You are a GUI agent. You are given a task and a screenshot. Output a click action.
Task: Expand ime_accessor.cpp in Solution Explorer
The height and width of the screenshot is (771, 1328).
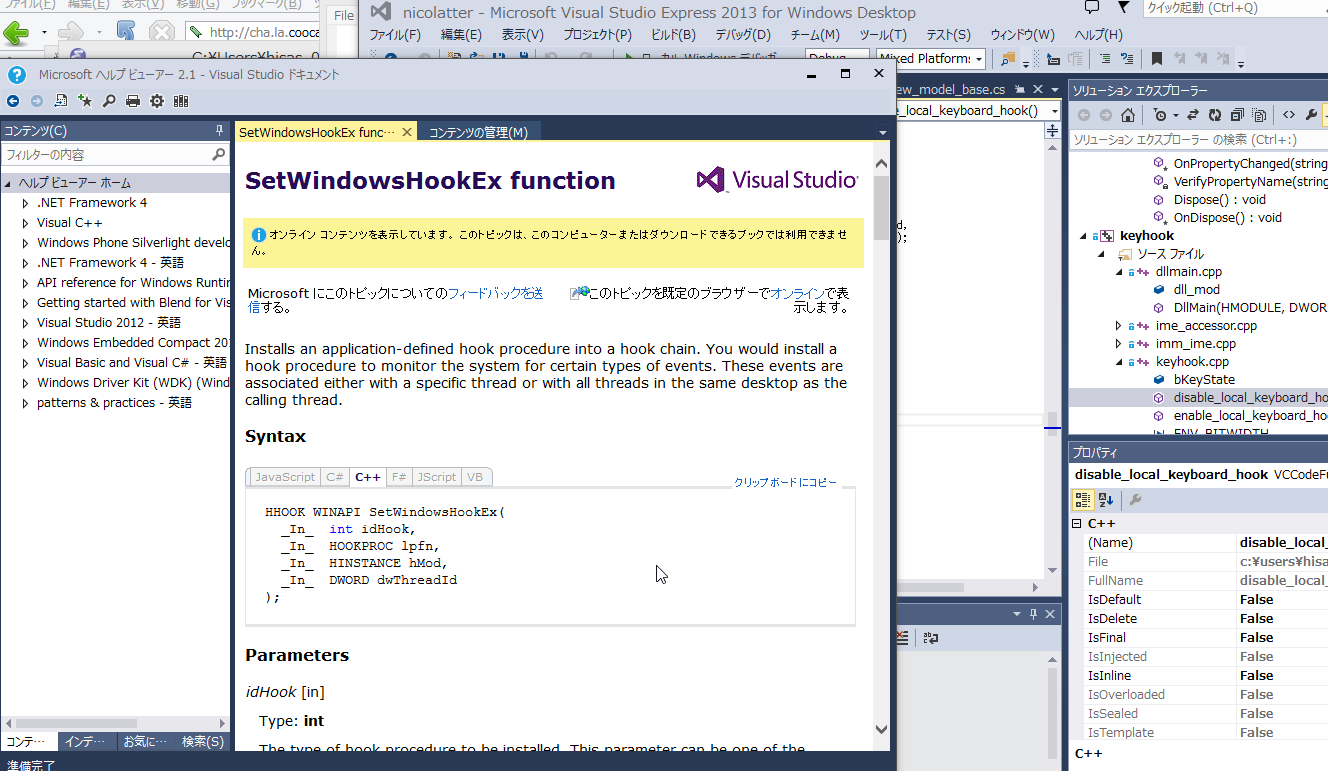[1119, 326]
